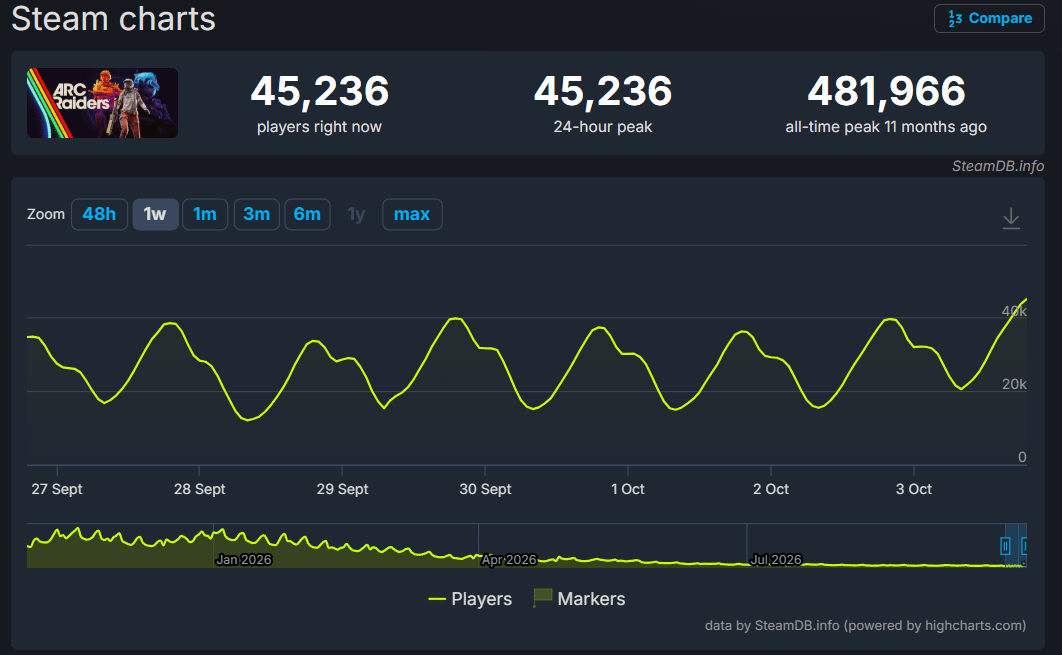
Task: Switch zoom to 1m
Action: click(x=205, y=215)
